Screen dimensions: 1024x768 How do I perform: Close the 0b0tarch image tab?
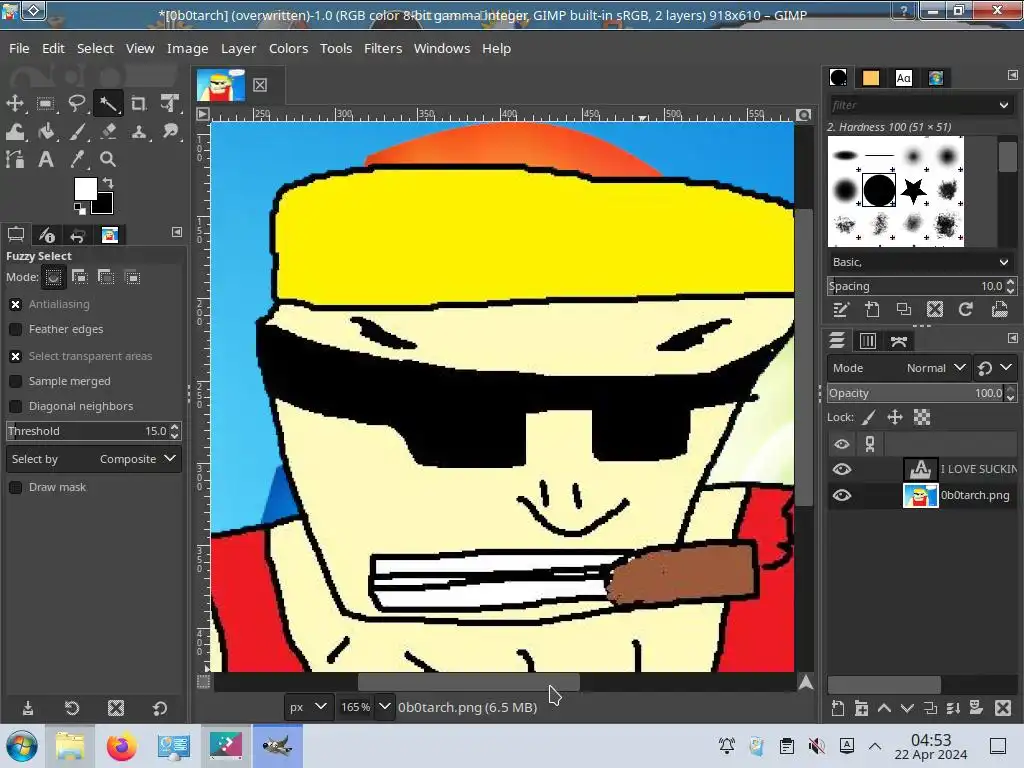click(x=260, y=85)
